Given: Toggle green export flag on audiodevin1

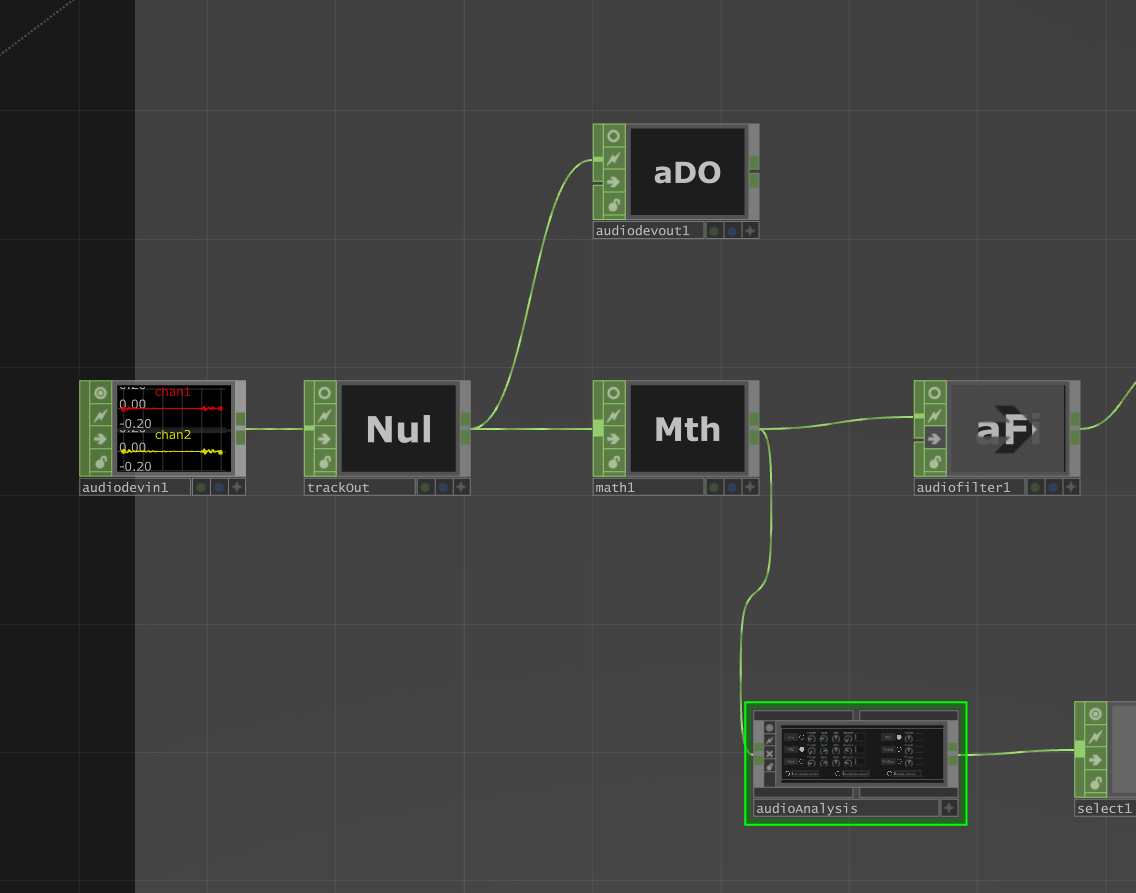Looking at the screenshot, I should coord(201,487).
